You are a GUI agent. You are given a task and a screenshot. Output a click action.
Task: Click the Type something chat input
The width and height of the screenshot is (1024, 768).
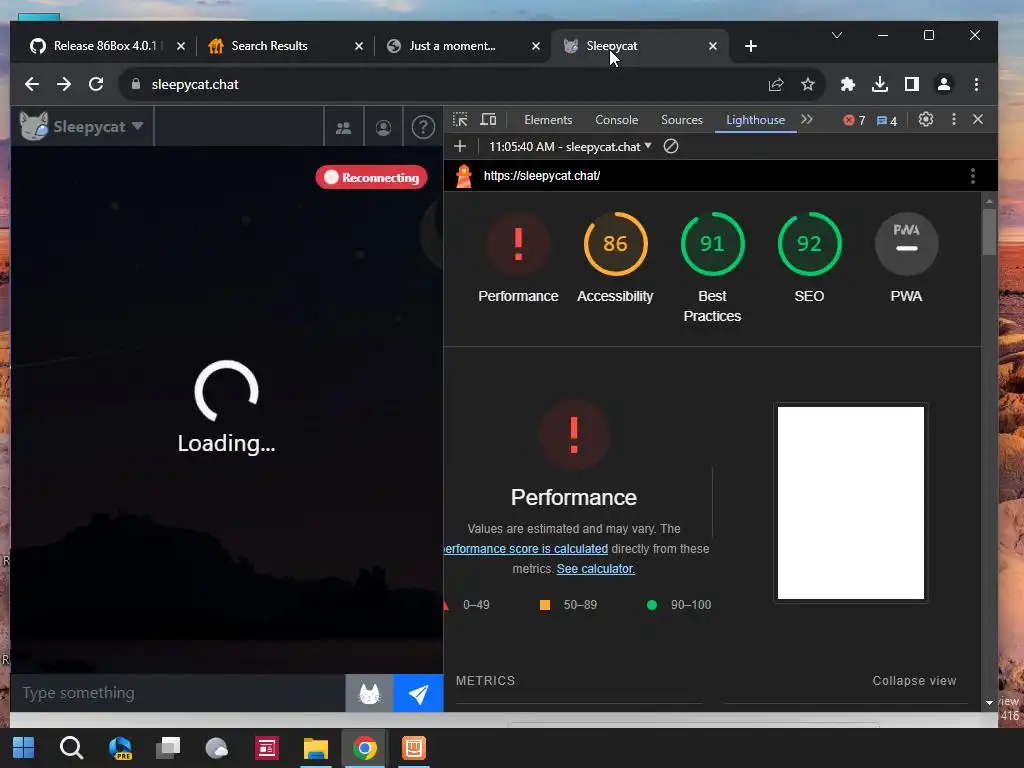[x=178, y=694]
